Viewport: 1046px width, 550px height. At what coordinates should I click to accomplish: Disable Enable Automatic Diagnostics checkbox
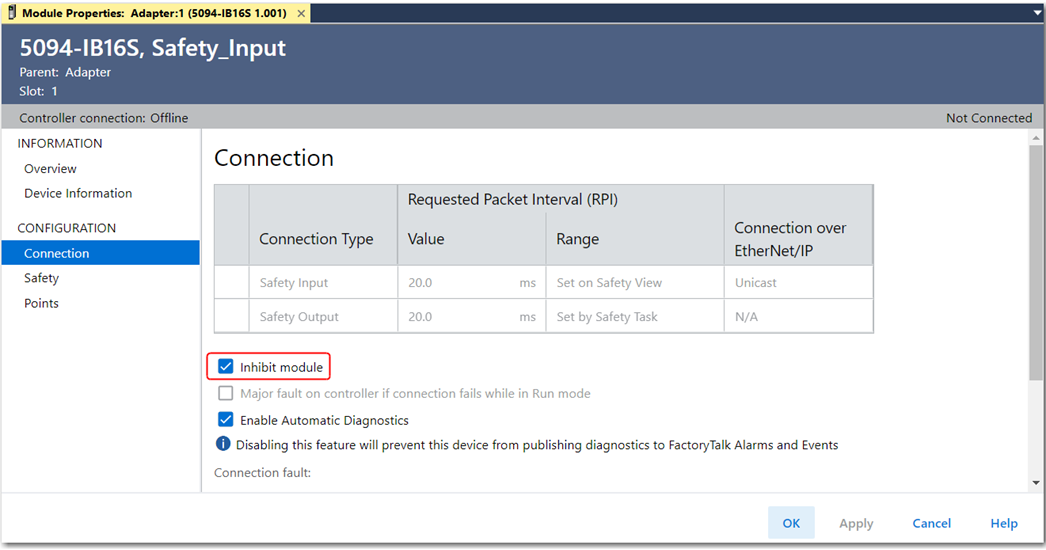click(x=226, y=420)
